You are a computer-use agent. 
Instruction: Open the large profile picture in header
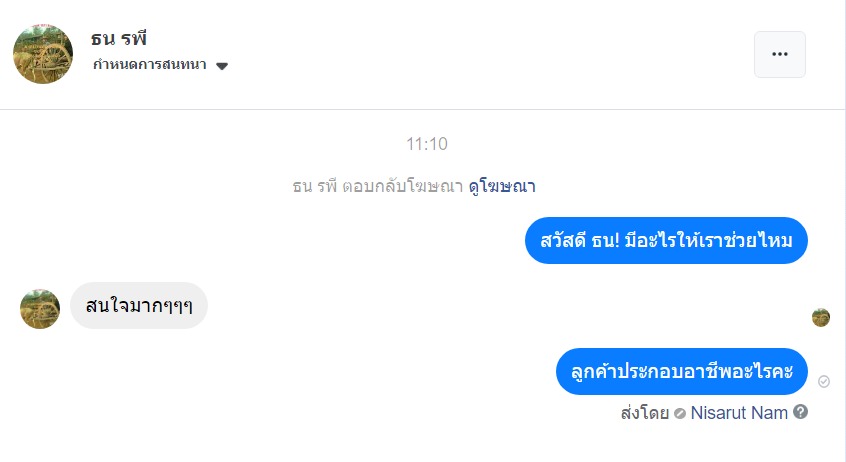point(43,54)
